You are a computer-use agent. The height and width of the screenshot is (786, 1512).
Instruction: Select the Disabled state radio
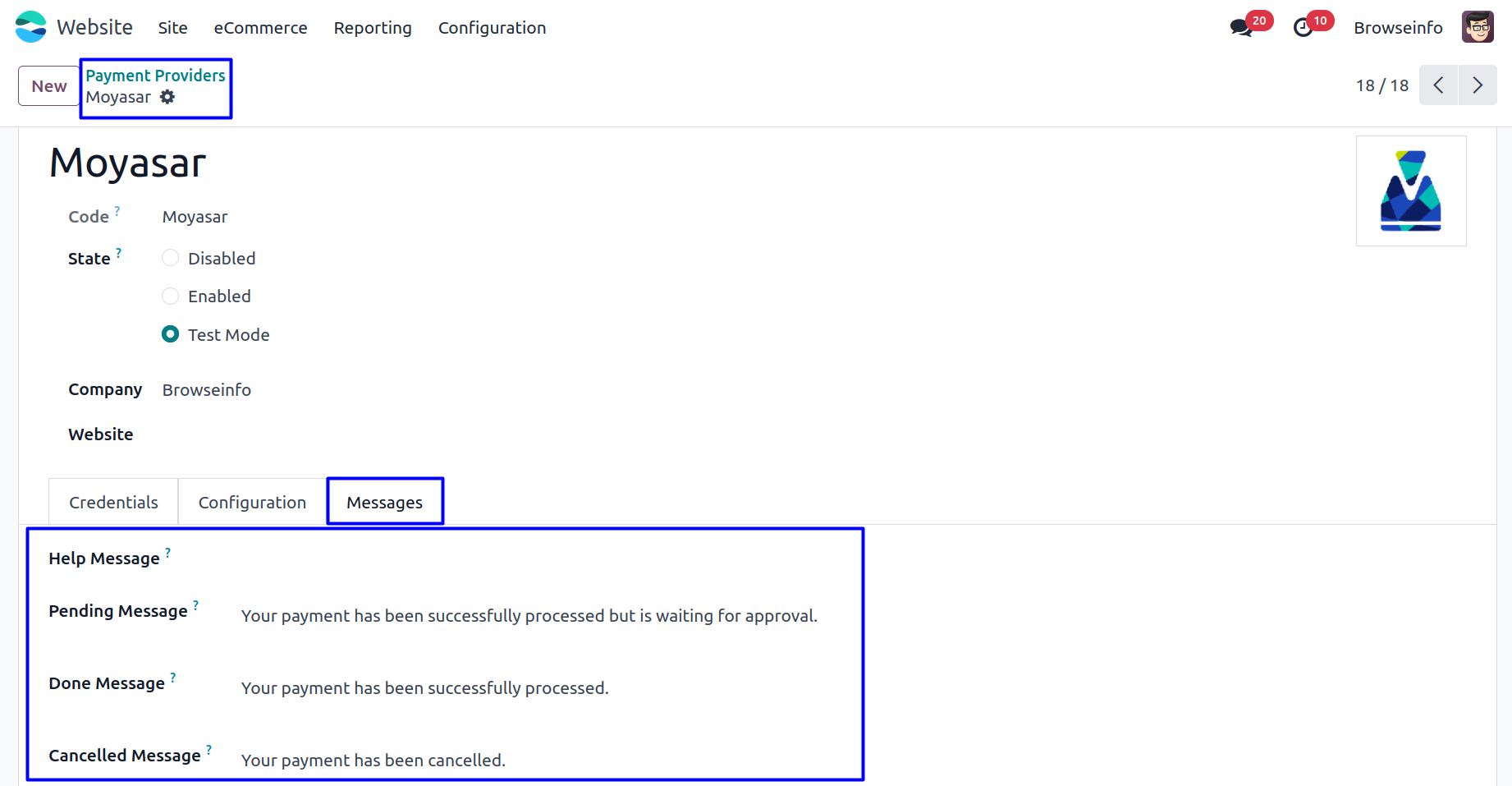(x=170, y=258)
